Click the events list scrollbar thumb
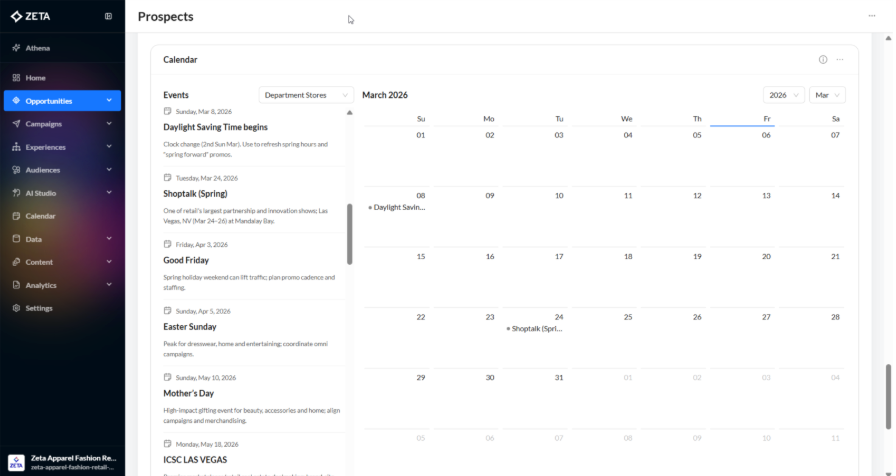This screenshot has height=476, width=896. coord(349,235)
